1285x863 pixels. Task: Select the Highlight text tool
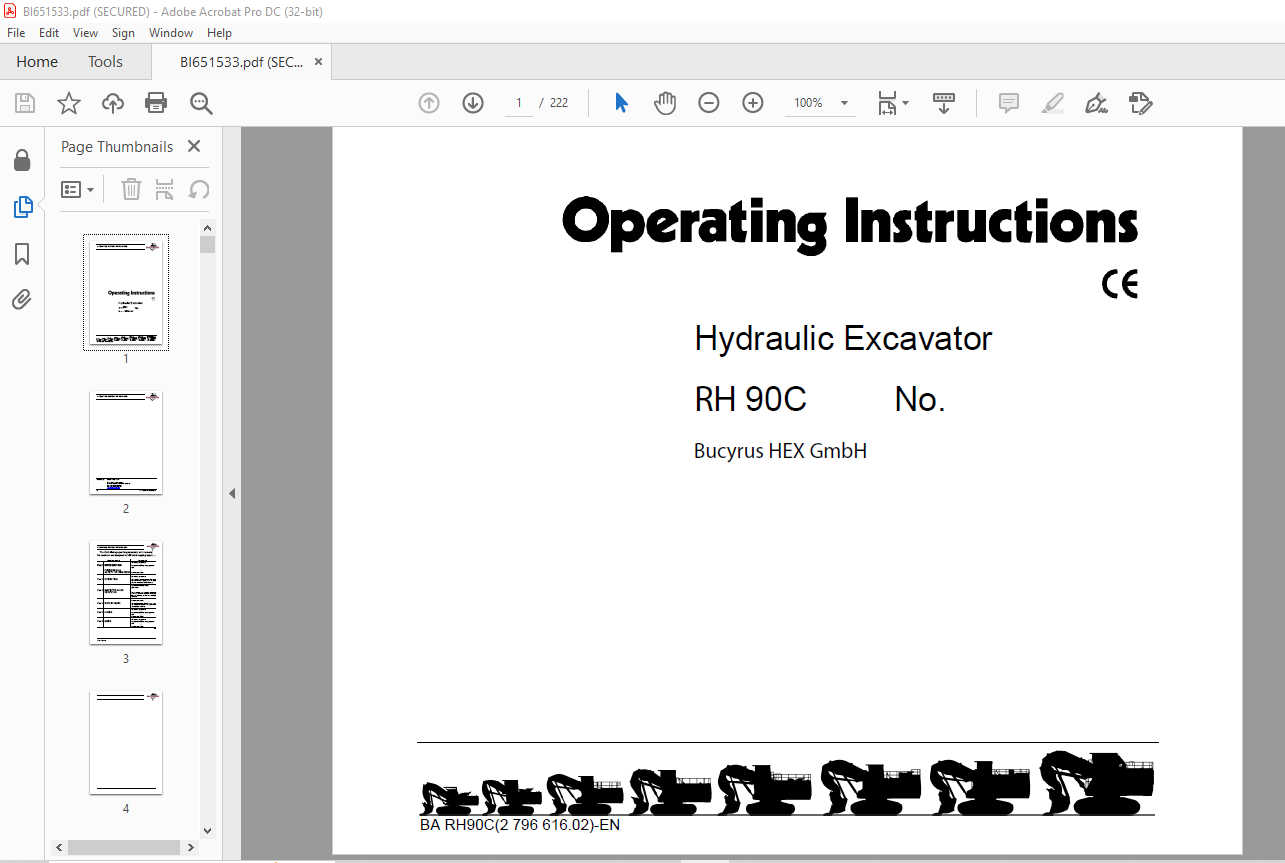pos(1052,103)
